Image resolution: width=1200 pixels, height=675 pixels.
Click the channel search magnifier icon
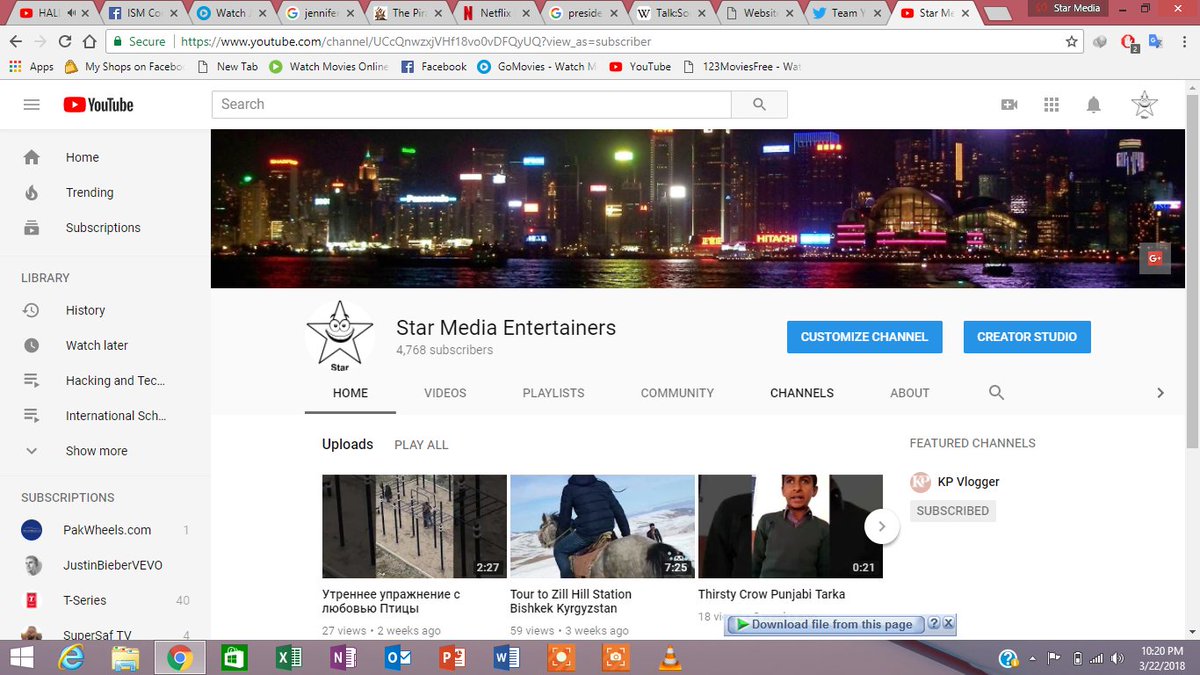996,393
